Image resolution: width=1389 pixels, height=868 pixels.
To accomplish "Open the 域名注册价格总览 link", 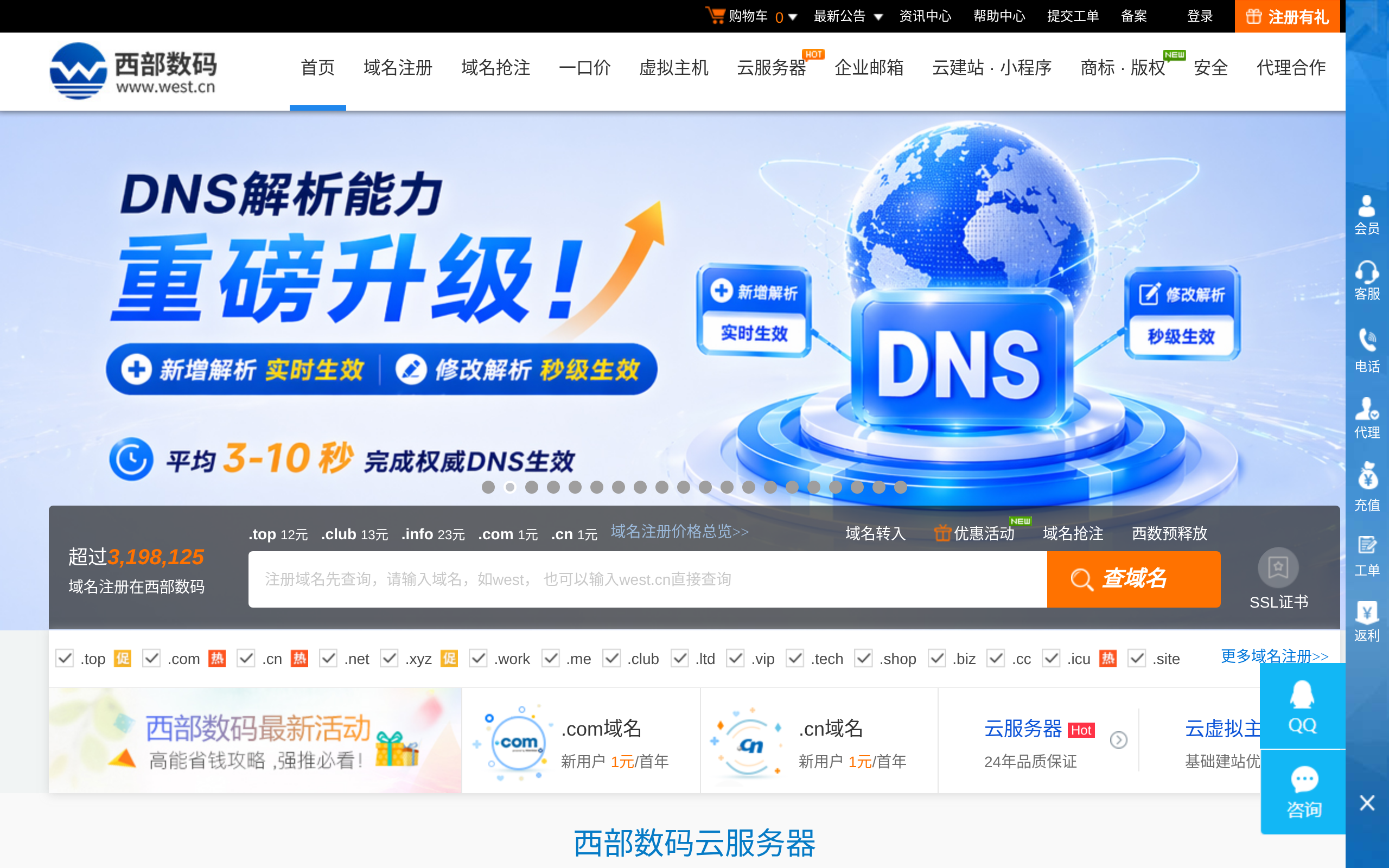I will point(679,532).
